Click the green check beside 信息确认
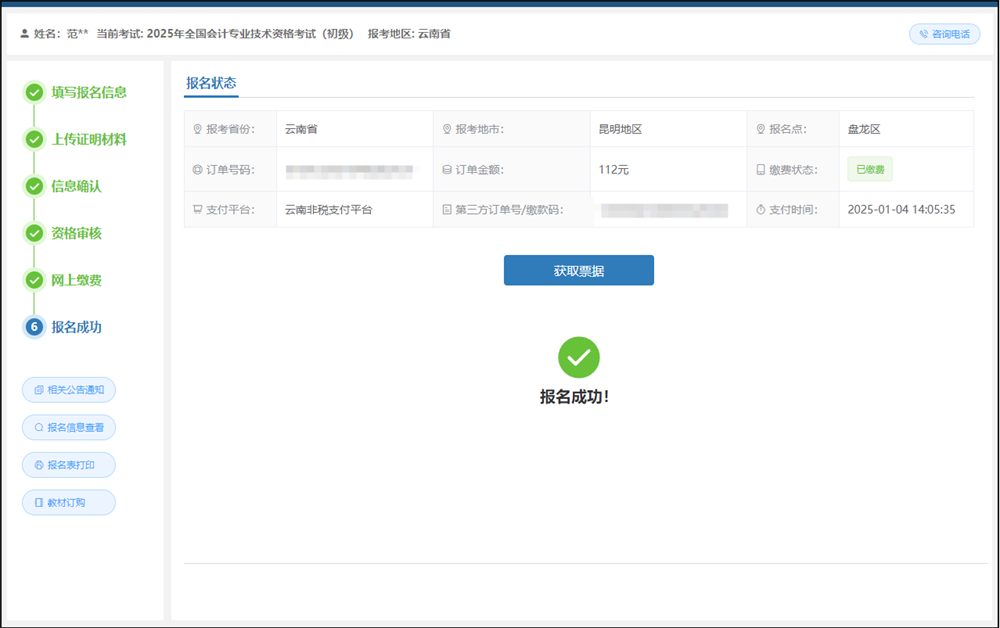The width and height of the screenshot is (1000, 628). tap(34, 186)
